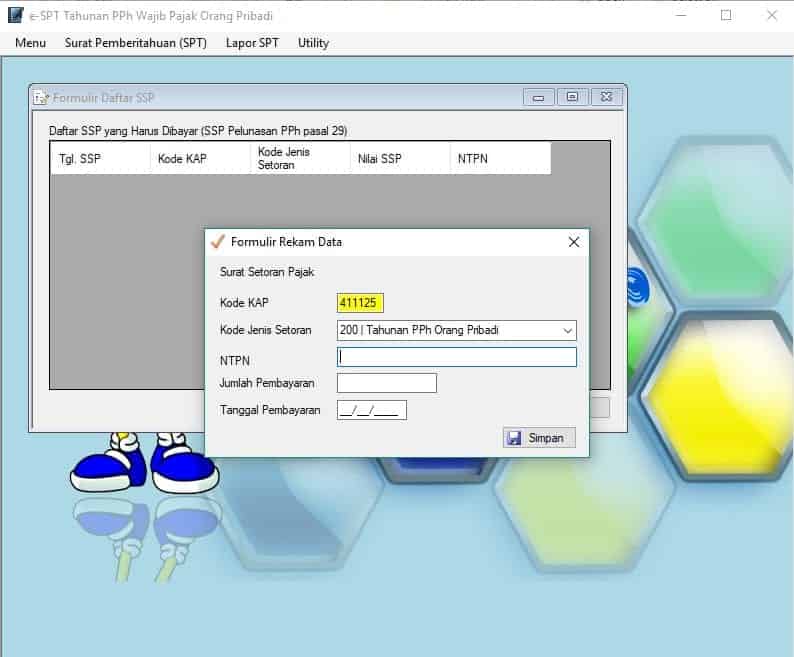Open the Utility menu
This screenshot has height=657, width=794.
313,43
